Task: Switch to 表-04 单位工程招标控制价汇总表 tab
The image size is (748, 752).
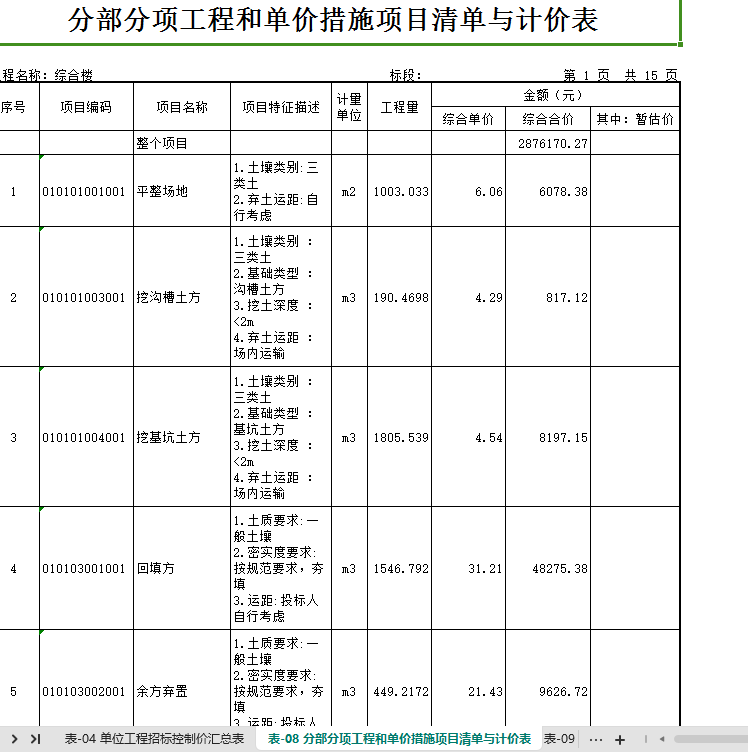Action: pyautogui.click(x=154, y=739)
